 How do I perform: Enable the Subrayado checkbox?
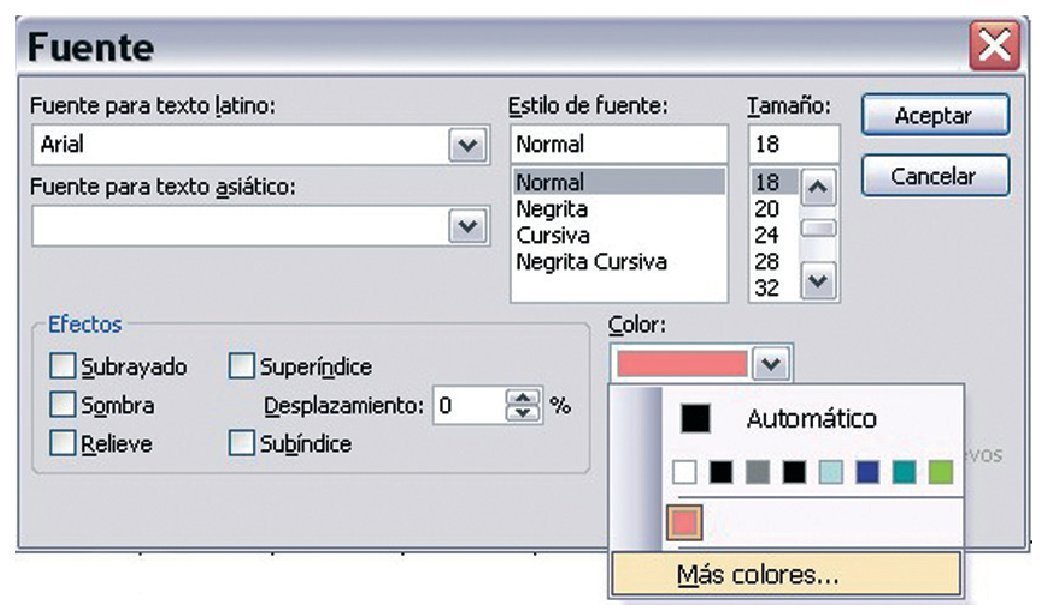click(62, 367)
